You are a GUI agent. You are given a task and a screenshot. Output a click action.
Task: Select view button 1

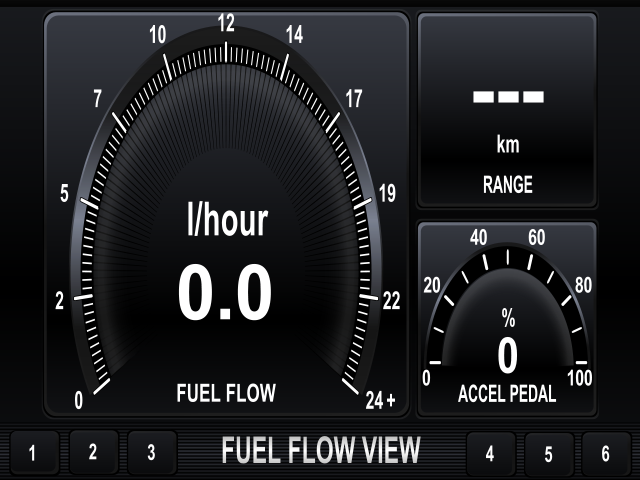coord(35,452)
